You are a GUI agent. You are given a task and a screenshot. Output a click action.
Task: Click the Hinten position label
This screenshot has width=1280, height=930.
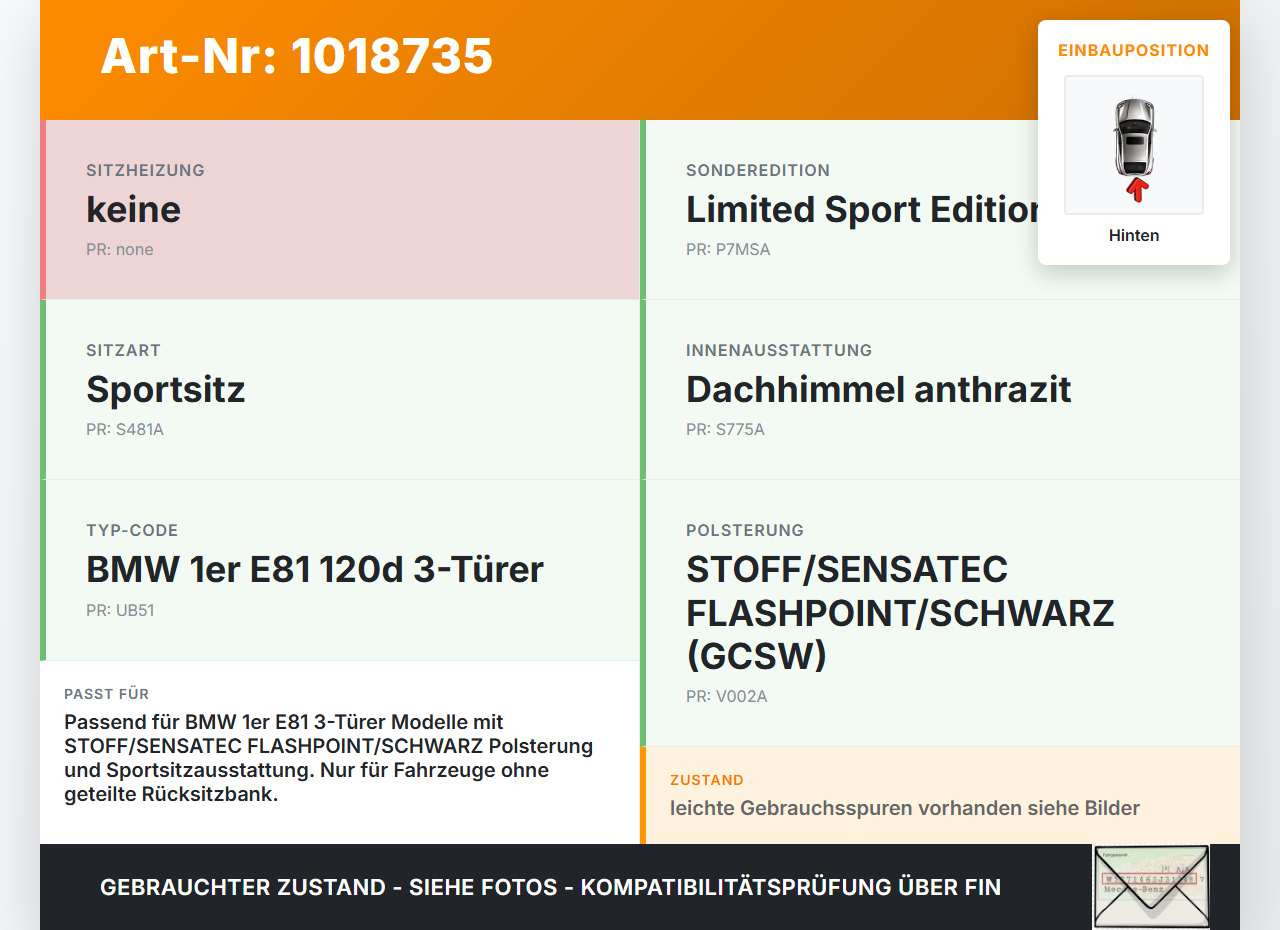tap(1134, 236)
